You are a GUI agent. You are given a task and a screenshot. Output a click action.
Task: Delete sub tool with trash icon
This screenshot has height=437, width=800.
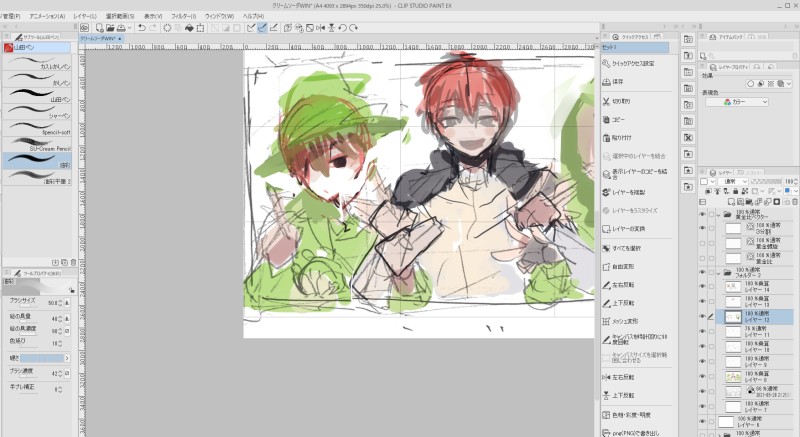pos(73,262)
